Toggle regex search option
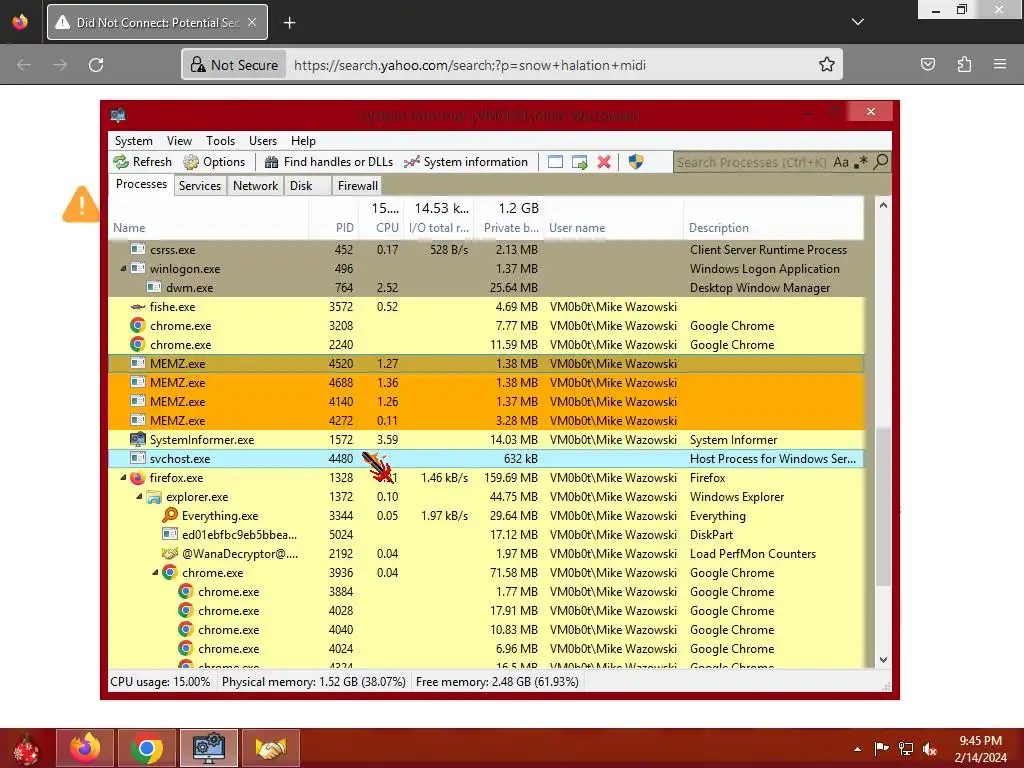 tap(861, 162)
